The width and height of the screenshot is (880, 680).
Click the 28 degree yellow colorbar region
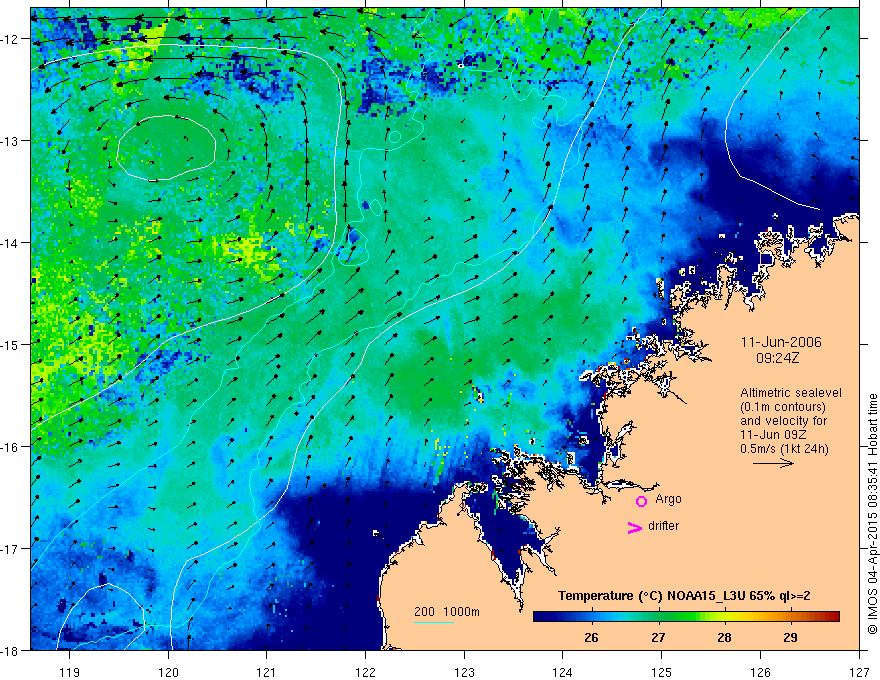click(x=725, y=616)
